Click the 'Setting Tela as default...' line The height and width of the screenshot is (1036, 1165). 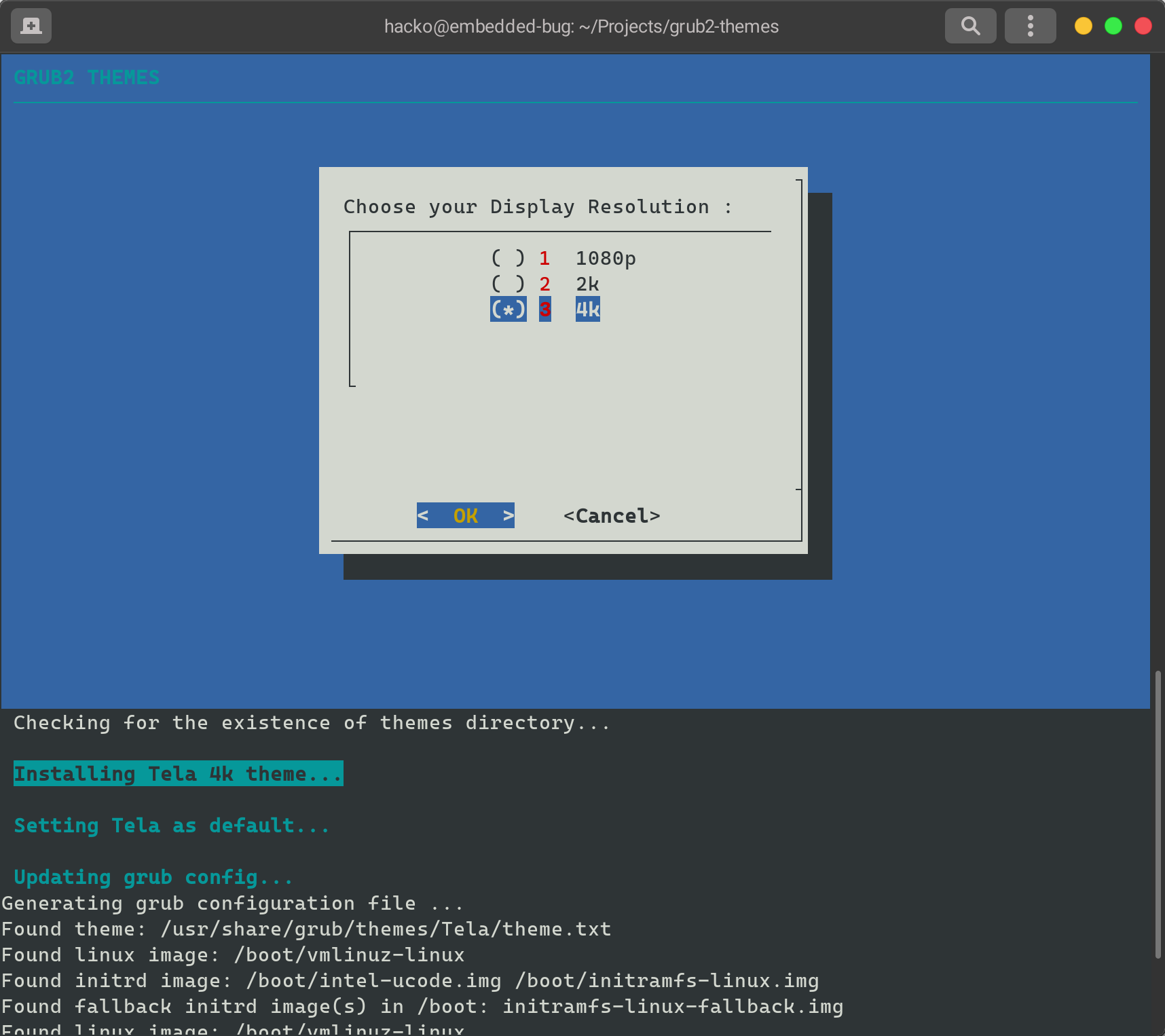pyautogui.click(x=172, y=826)
